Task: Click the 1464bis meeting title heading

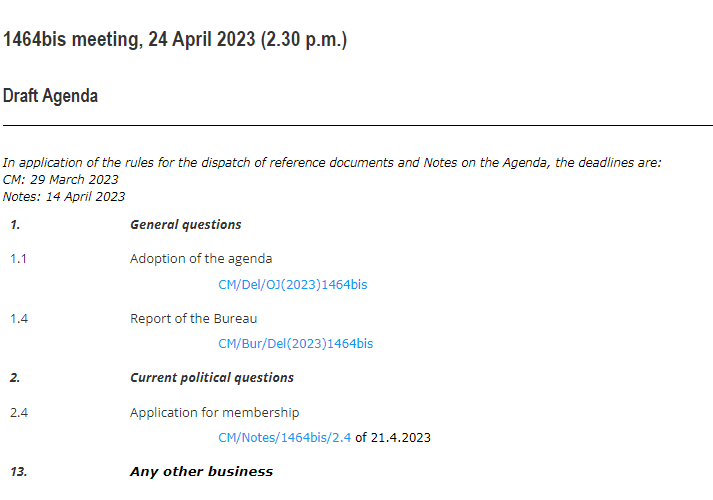Action: click(x=175, y=41)
